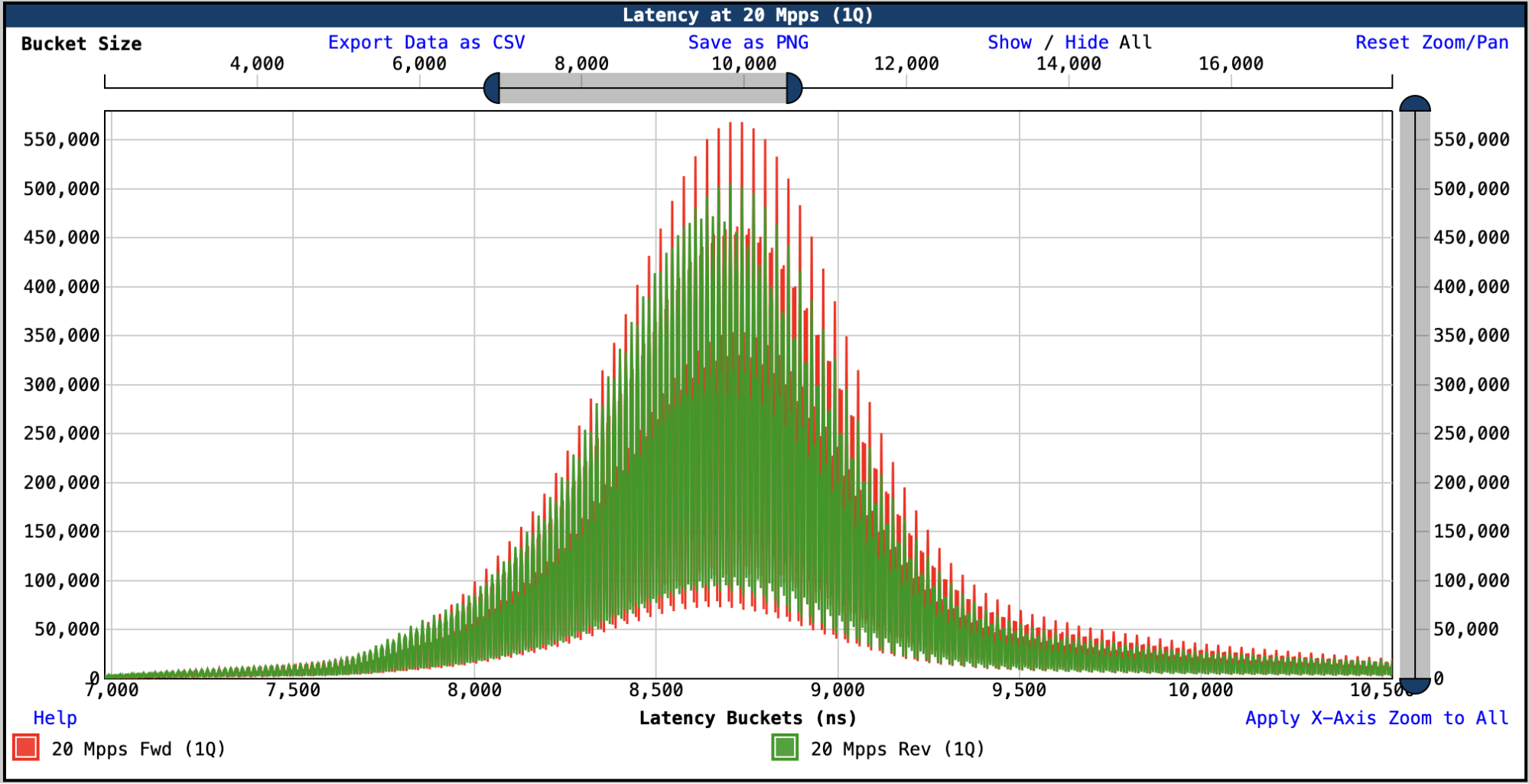Click the red Fwd legend swatch
The image size is (1529, 784).
point(26,747)
